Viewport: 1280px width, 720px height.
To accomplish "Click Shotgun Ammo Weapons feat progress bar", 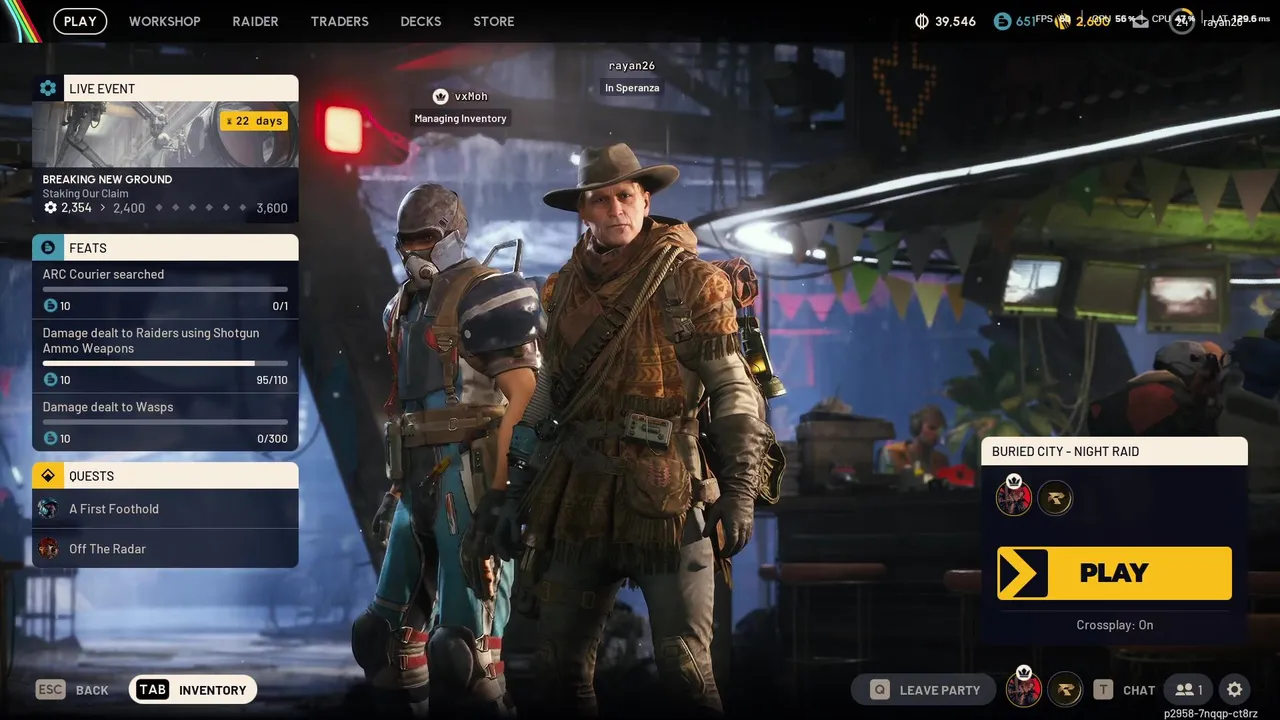I will click(165, 363).
